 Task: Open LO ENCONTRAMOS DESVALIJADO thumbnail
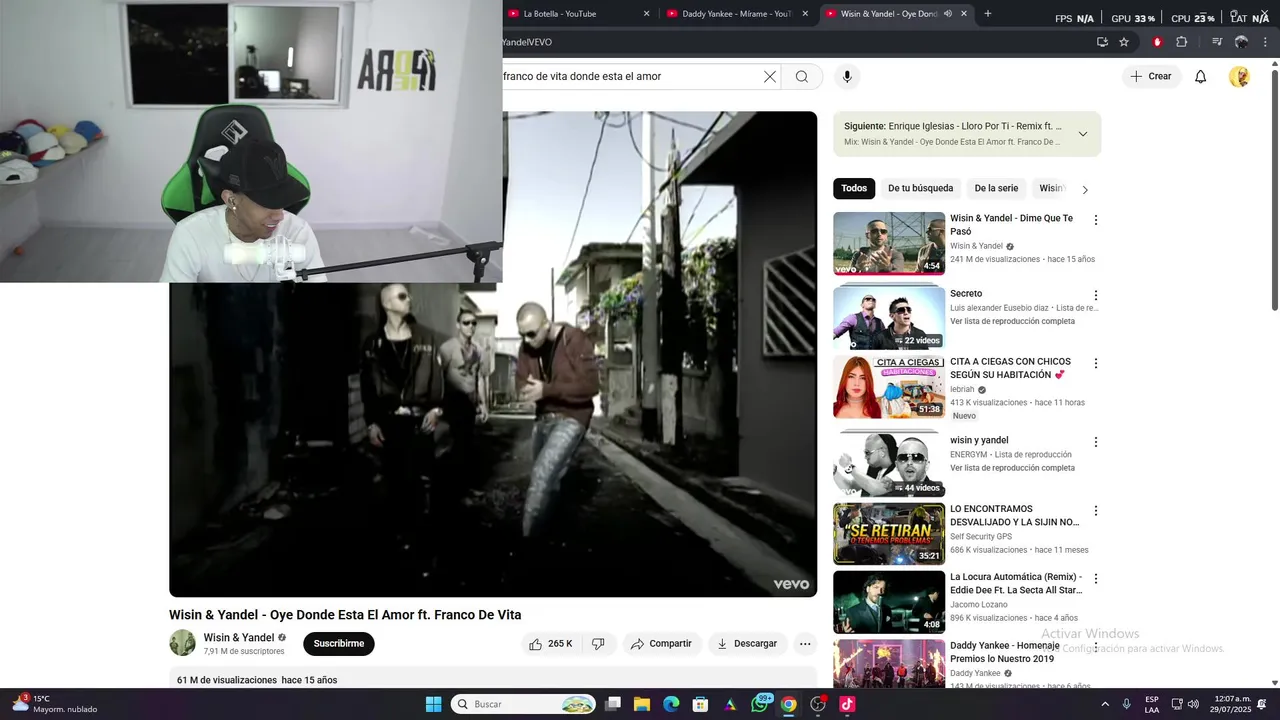[x=889, y=534]
